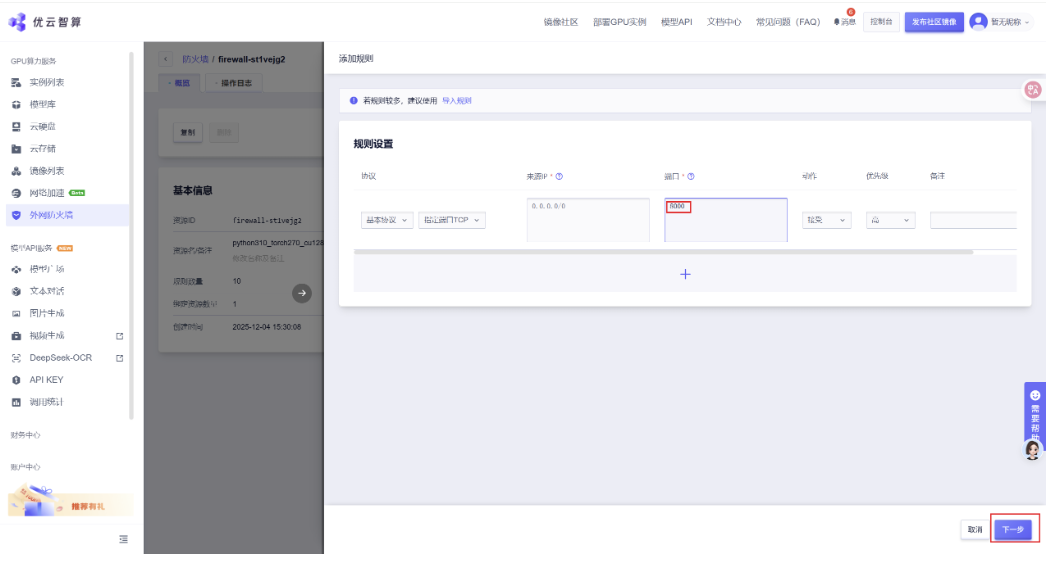Click the horizontal scrollbar under rule row
This screenshot has width=1046, height=574.
(x=663, y=252)
